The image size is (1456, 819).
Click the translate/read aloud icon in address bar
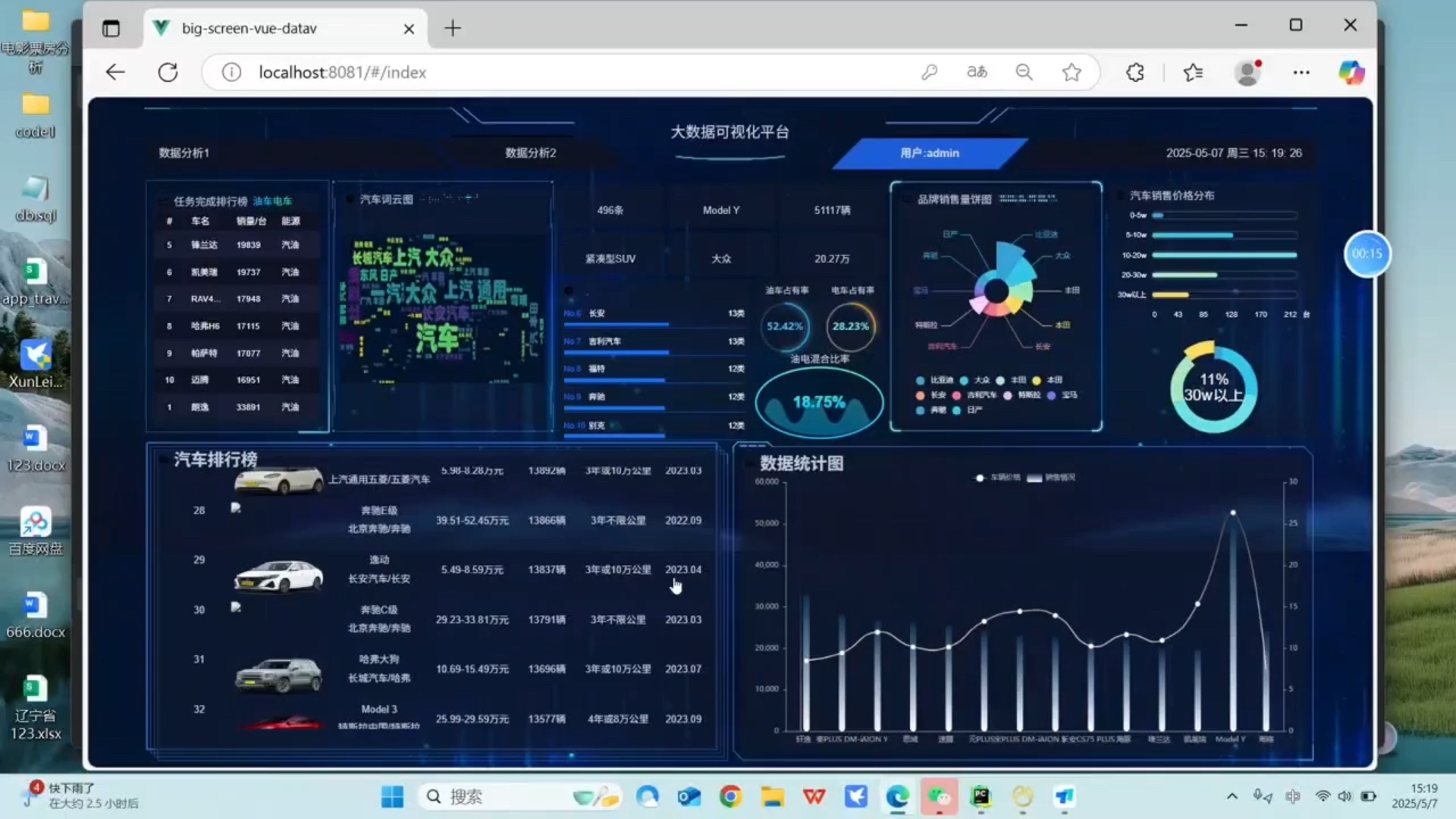coord(977,72)
